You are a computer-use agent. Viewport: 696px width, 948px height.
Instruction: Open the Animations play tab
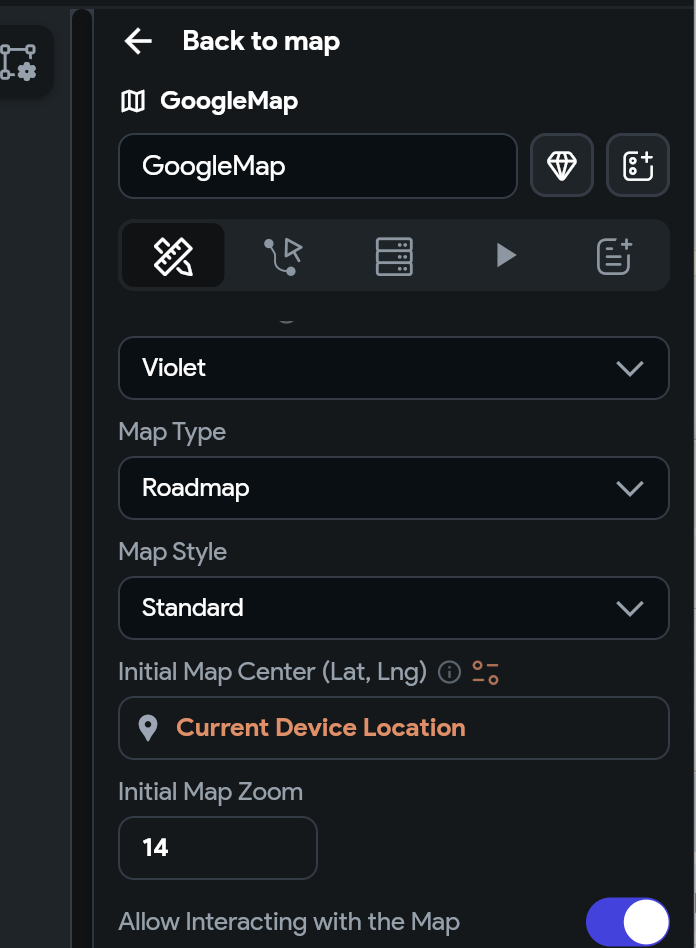point(506,255)
